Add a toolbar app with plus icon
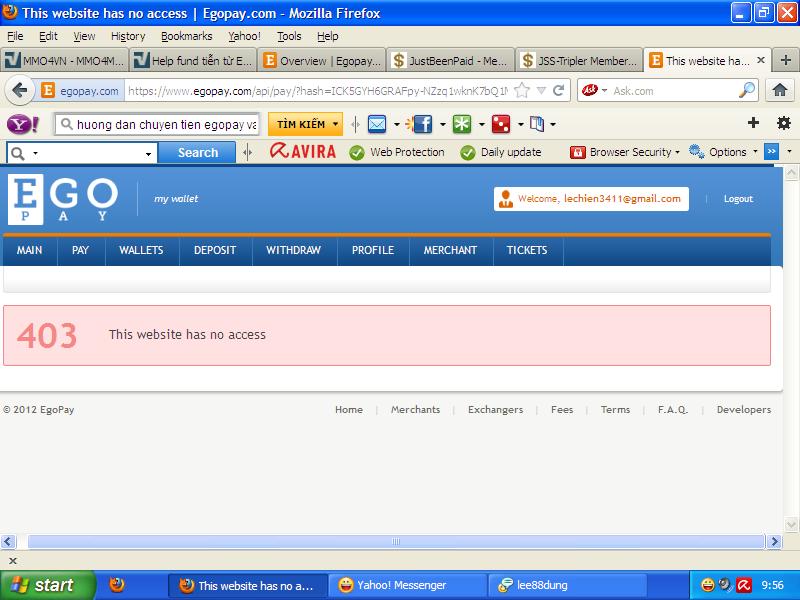The height and width of the screenshot is (600, 800). [753, 123]
